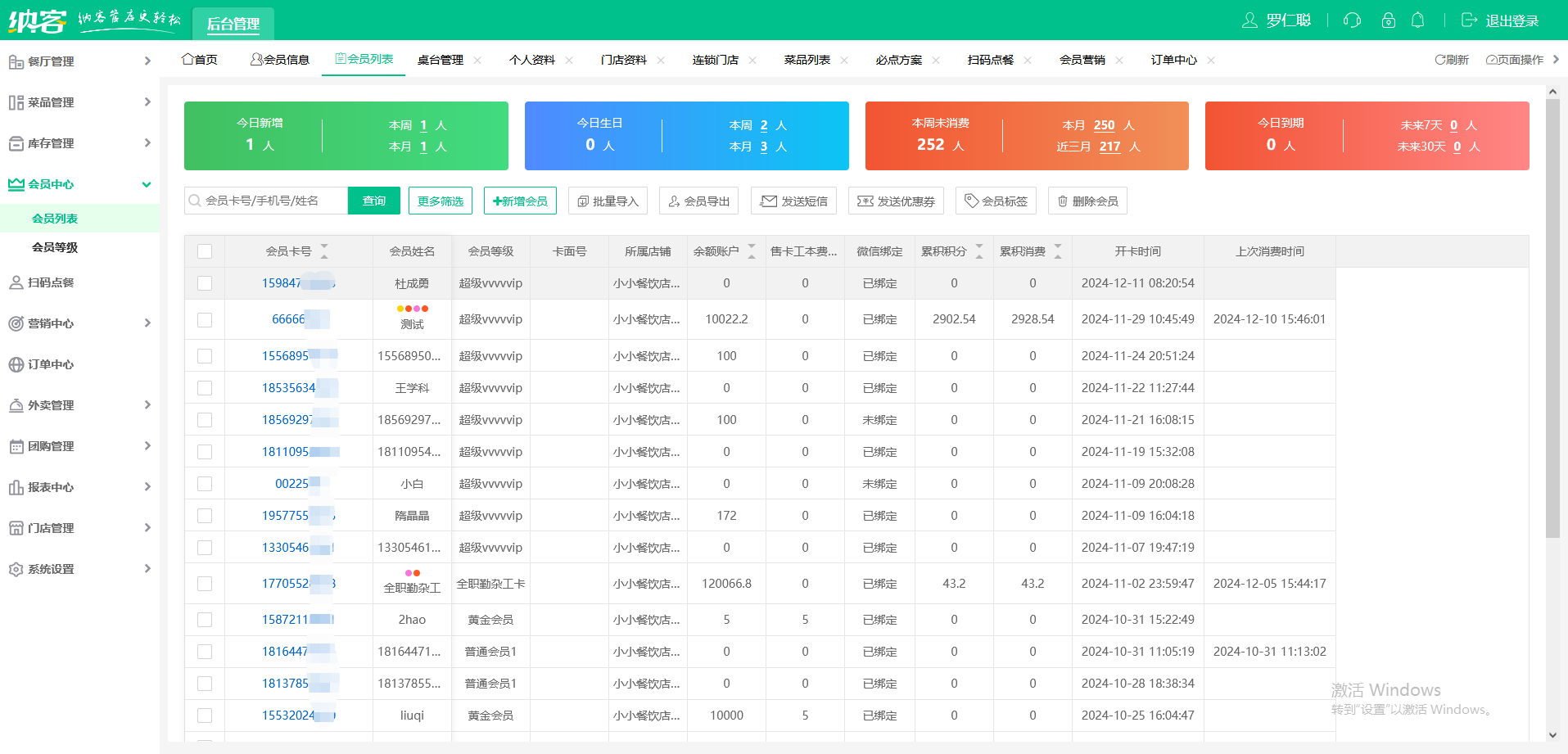Image resolution: width=1568 pixels, height=754 pixels.
Task: Open the 会员等级 submenu item
Action: 55,247
